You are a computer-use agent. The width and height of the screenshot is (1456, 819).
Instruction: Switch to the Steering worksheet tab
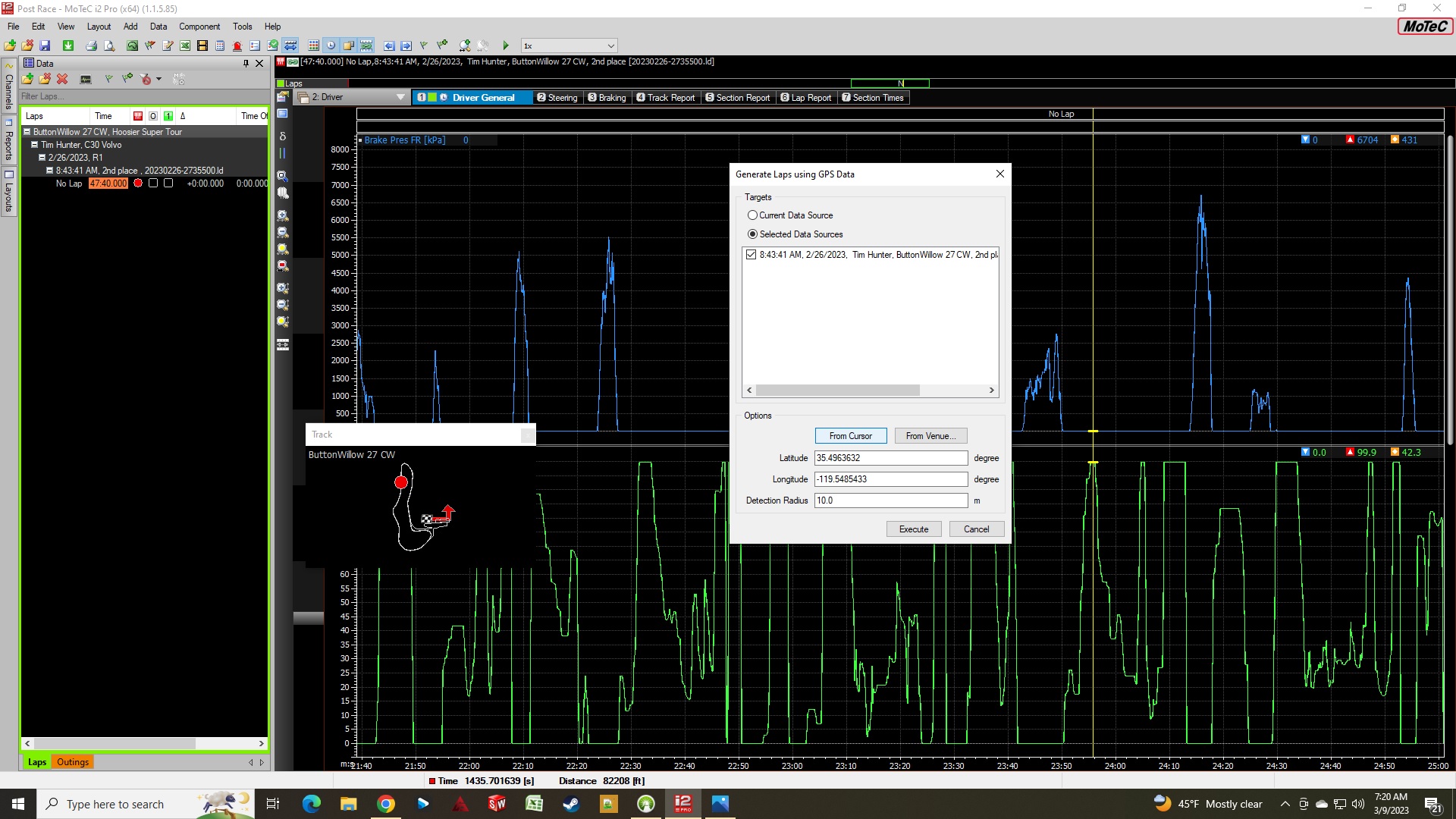(x=557, y=98)
